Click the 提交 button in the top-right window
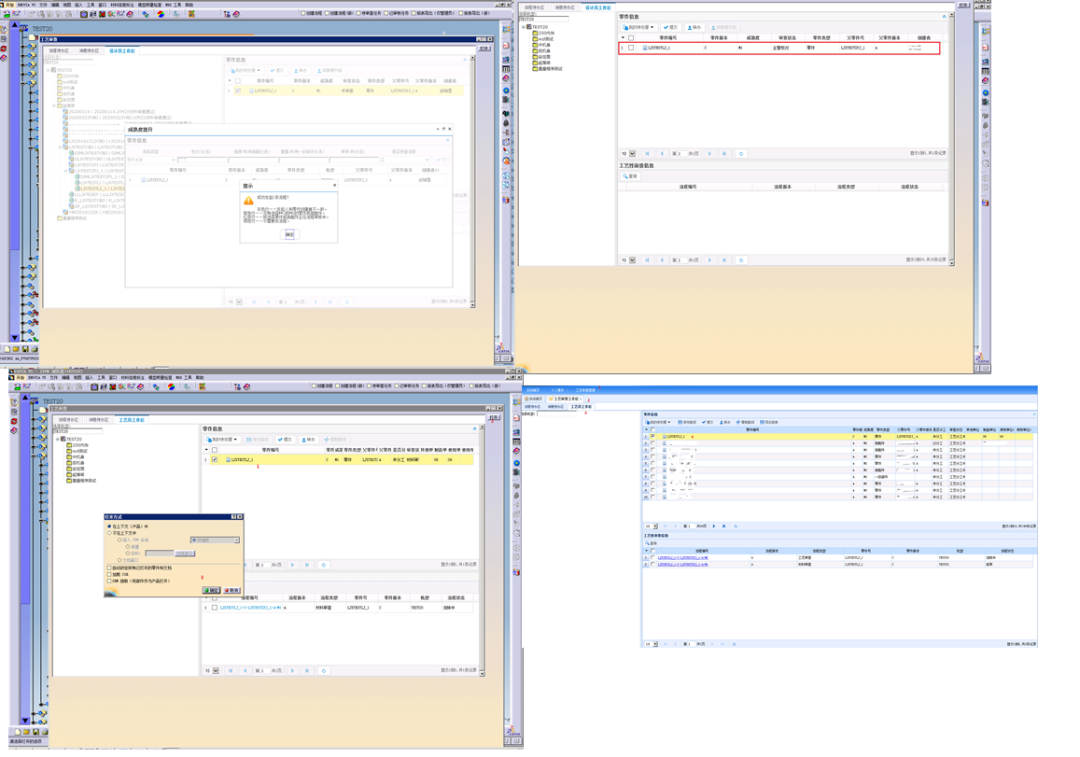This screenshot has width=1080, height=757. [x=670, y=28]
